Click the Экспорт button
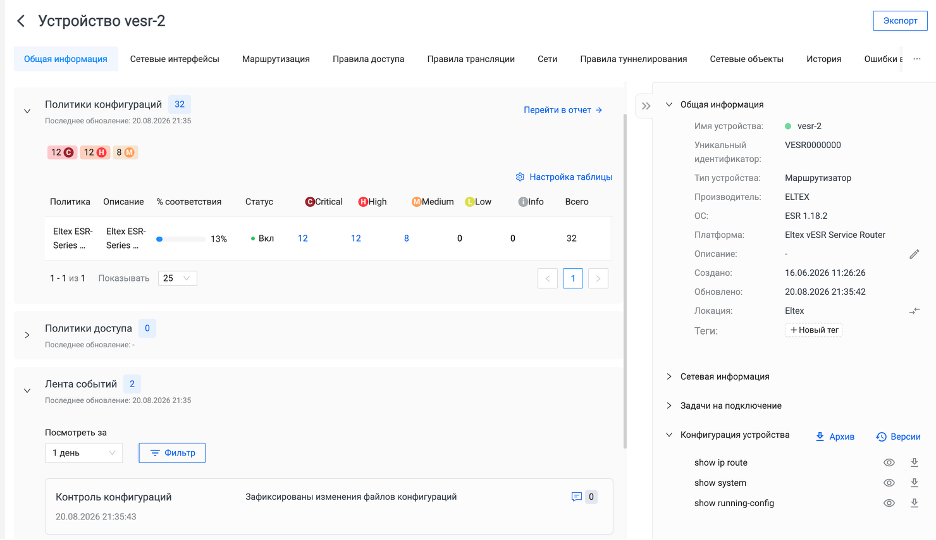Viewport: 936px width, 540px height. click(x=900, y=21)
